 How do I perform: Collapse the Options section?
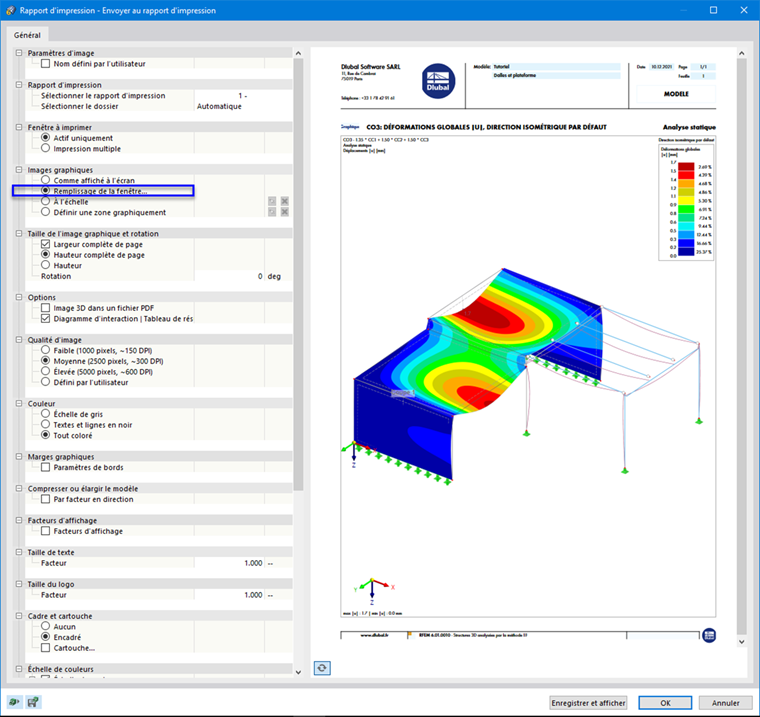(x=19, y=297)
